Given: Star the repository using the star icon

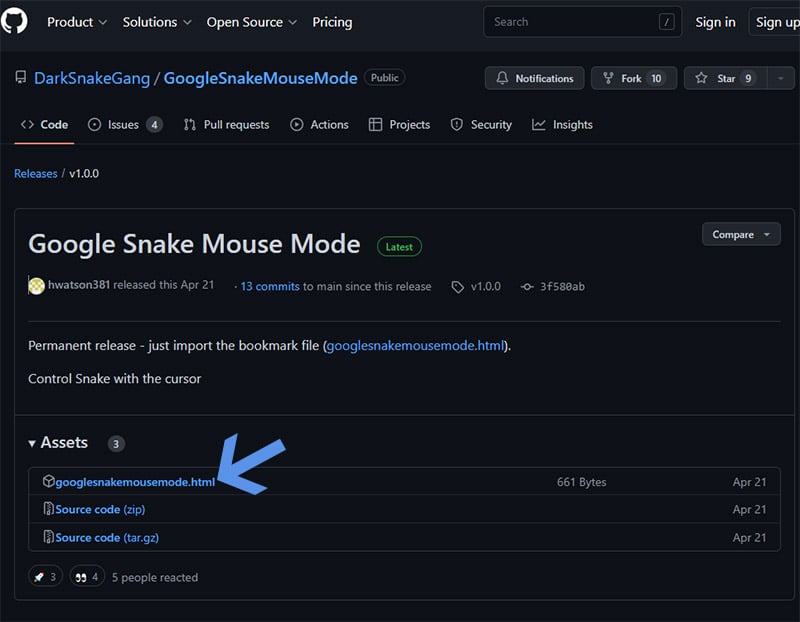Looking at the screenshot, I should point(701,78).
